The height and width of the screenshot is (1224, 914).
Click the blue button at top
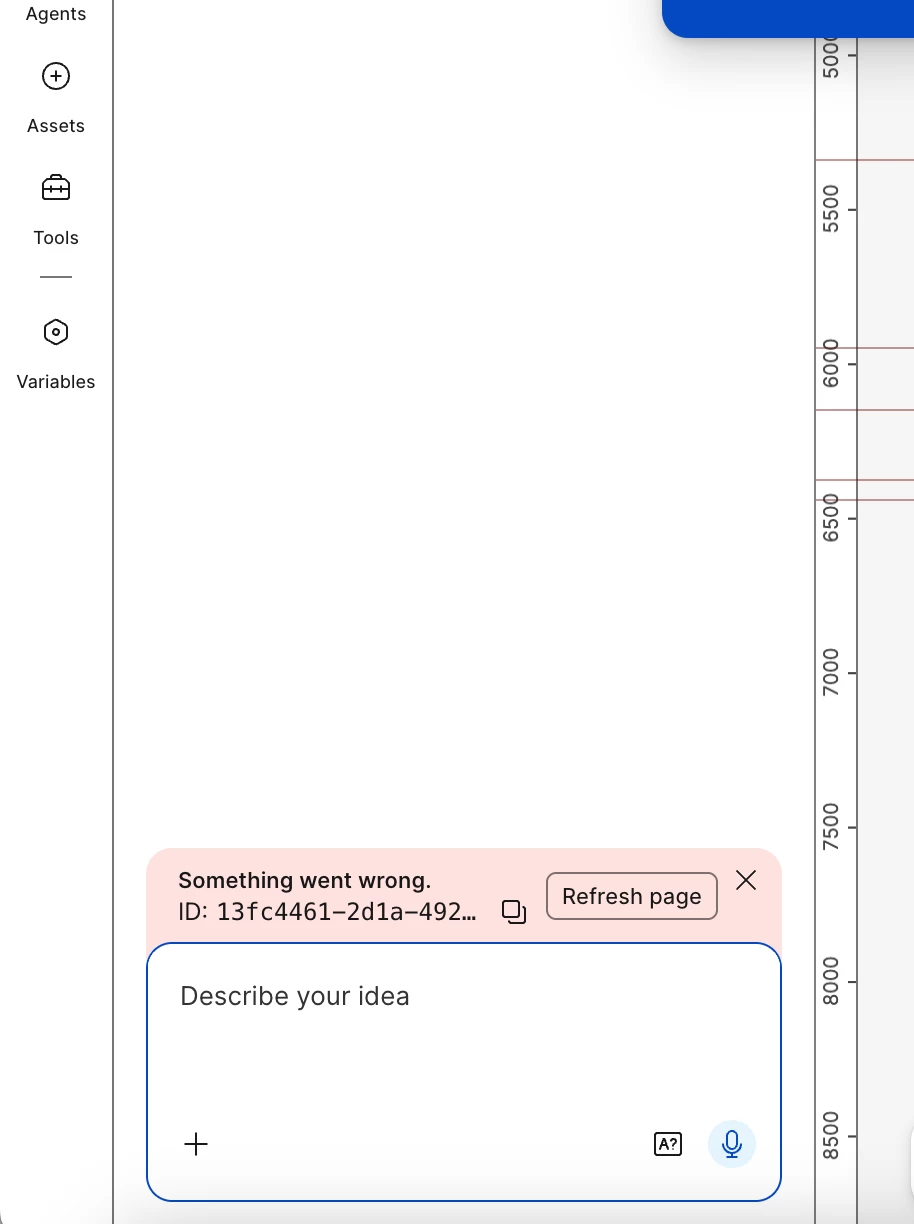coord(788,18)
